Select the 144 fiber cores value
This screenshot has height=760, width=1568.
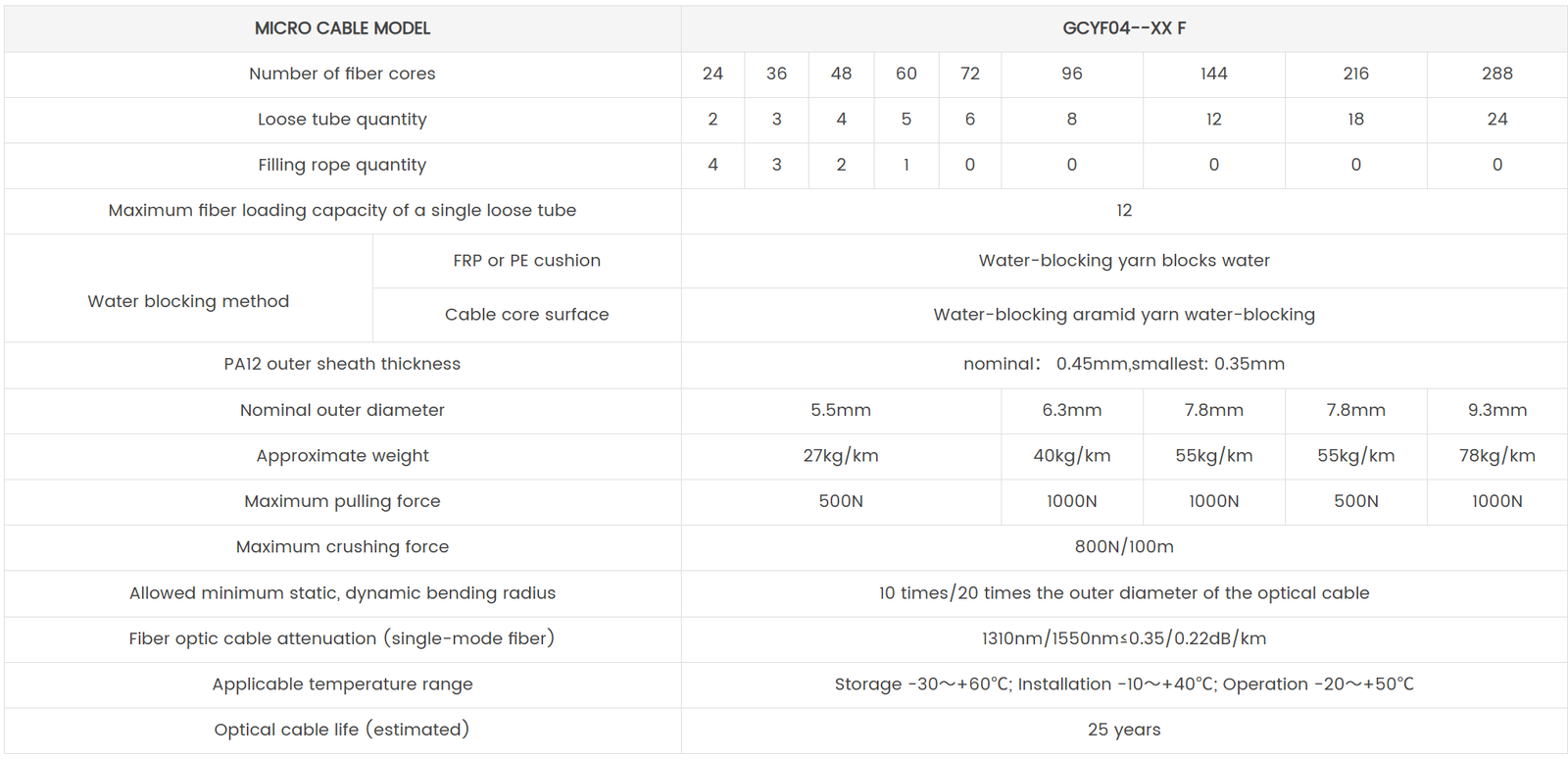click(x=1213, y=74)
